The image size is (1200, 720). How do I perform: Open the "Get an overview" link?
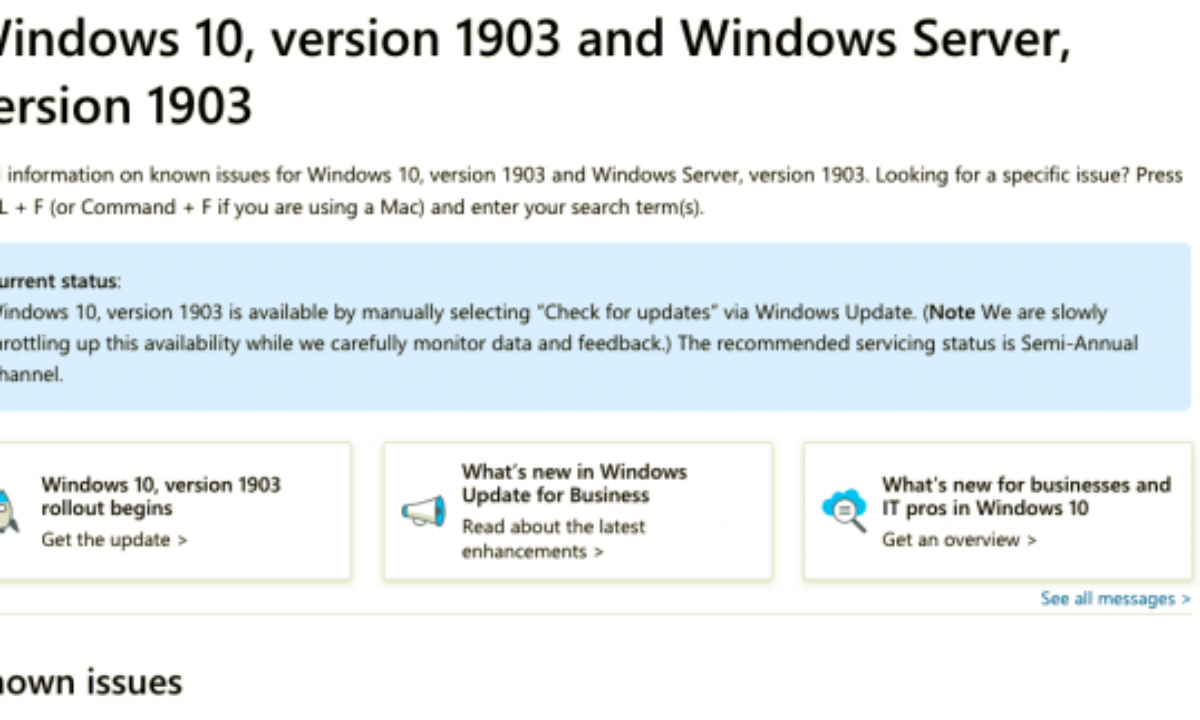pyautogui.click(x=958, y=540)
